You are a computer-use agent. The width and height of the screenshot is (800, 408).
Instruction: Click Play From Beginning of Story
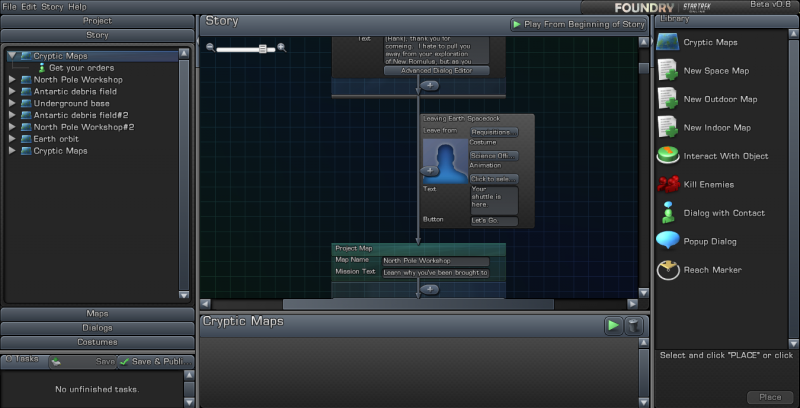pos(578,24)
